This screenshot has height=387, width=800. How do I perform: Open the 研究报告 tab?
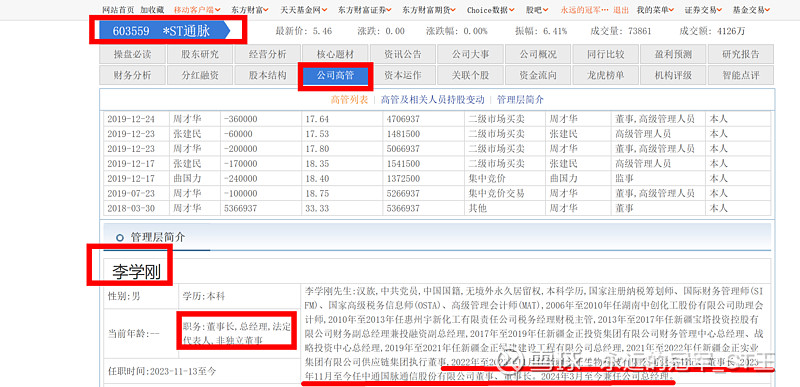coord(740,54)
